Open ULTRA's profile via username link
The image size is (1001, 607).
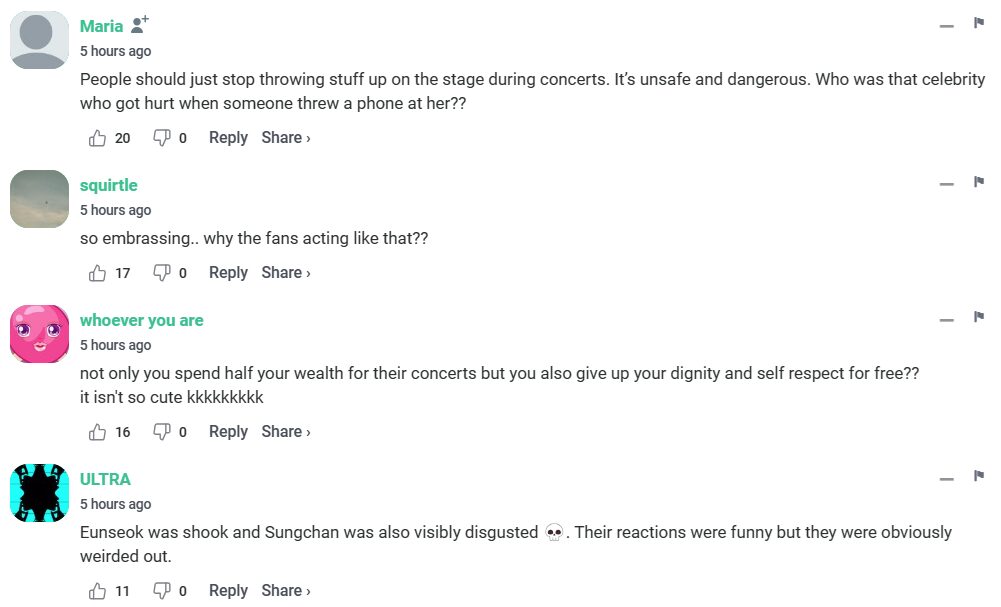pyautogui.click(x=105, y=479)
